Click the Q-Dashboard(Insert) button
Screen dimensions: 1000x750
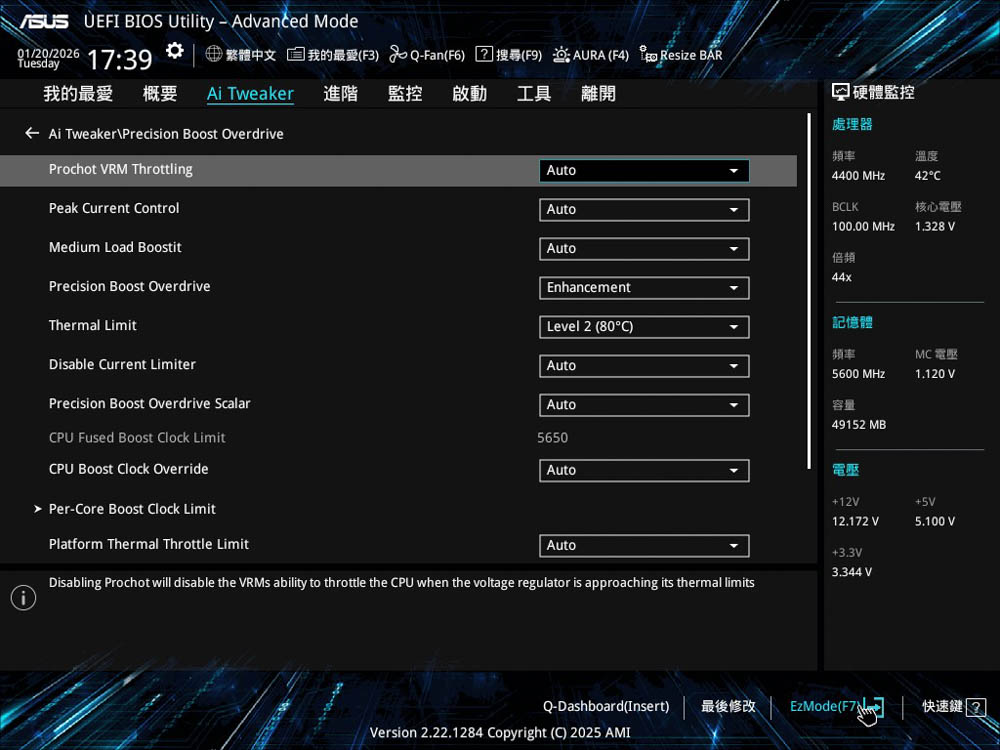pos(606,706)
